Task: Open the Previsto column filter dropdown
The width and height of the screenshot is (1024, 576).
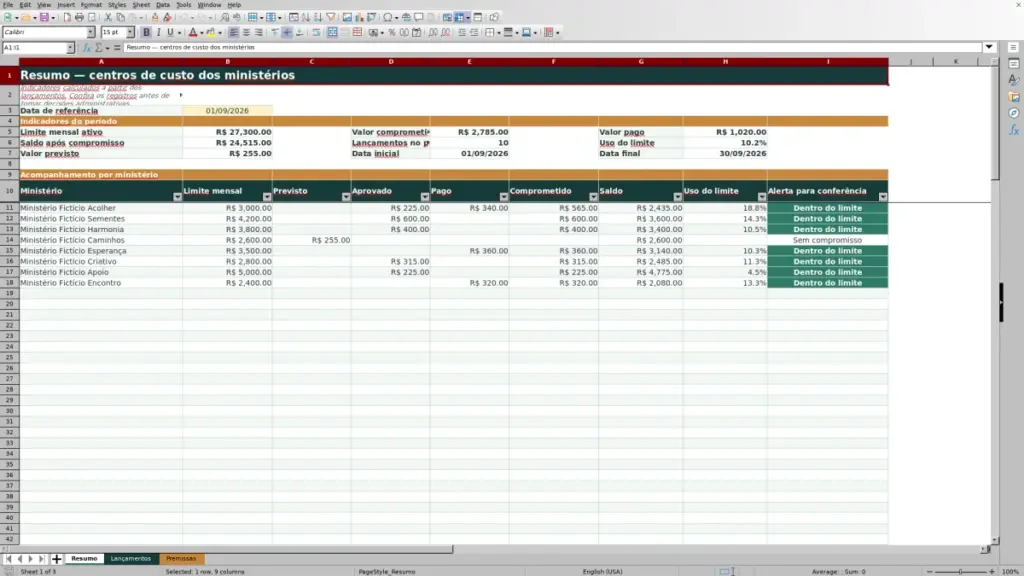Action: pyautogui.click(x=345, y=197)
